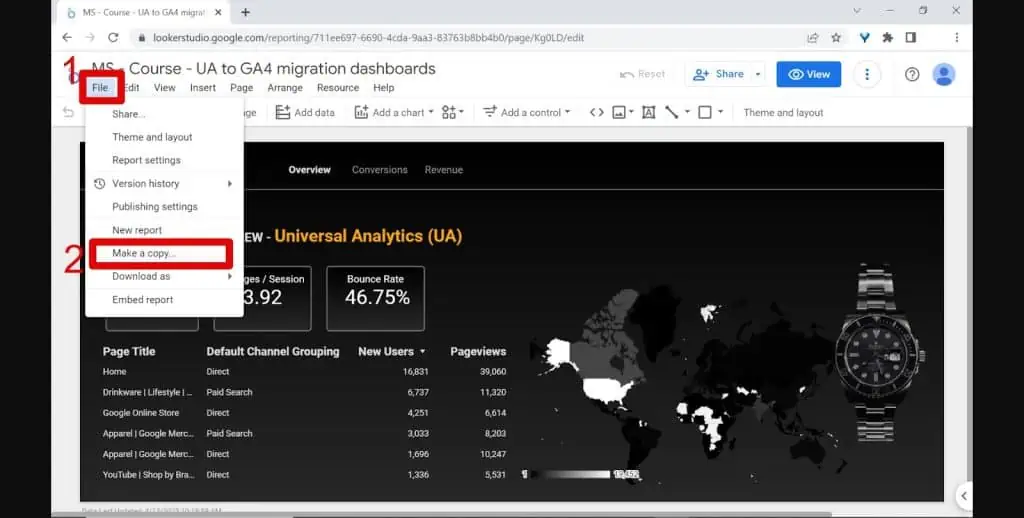Expand the Add a chart dropdown
Image resolution: width=1024 pixels, height=518 pixels.
(x=394, y=112)
